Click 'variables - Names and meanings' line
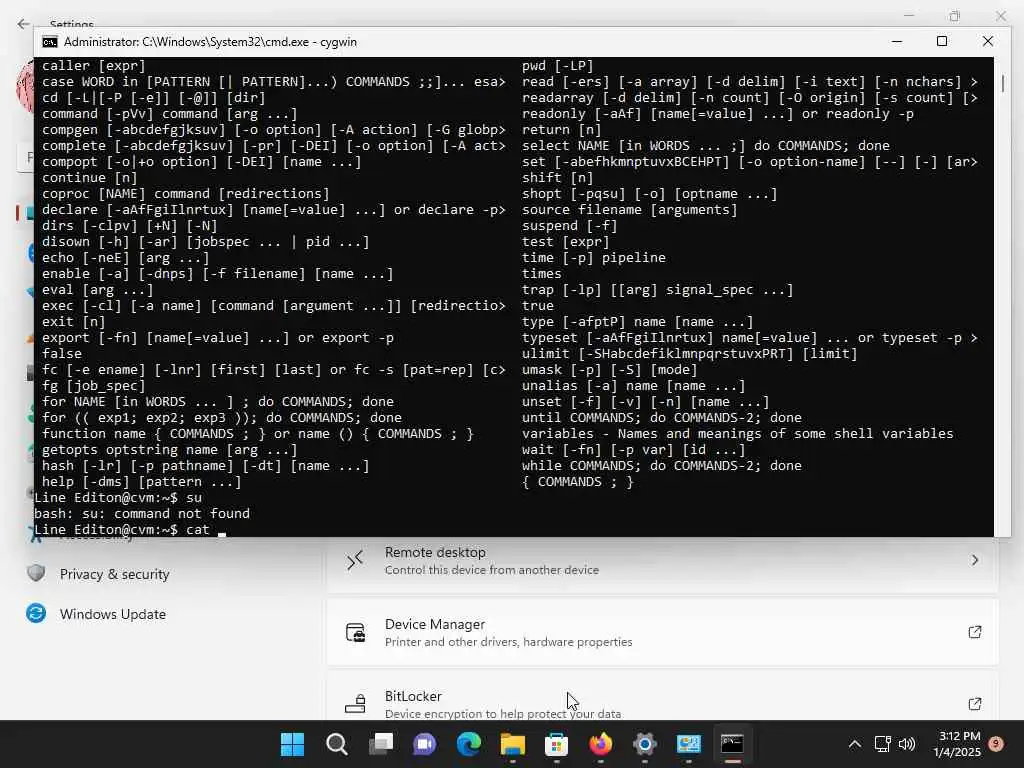The height and width of the screenshot is (768, 1024). click(737, 434)
